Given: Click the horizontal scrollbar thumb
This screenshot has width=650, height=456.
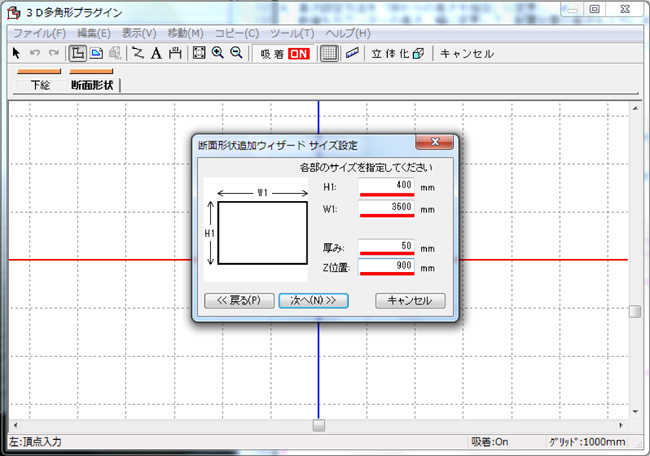Looking at the screenshot, I should pos(318,425).
